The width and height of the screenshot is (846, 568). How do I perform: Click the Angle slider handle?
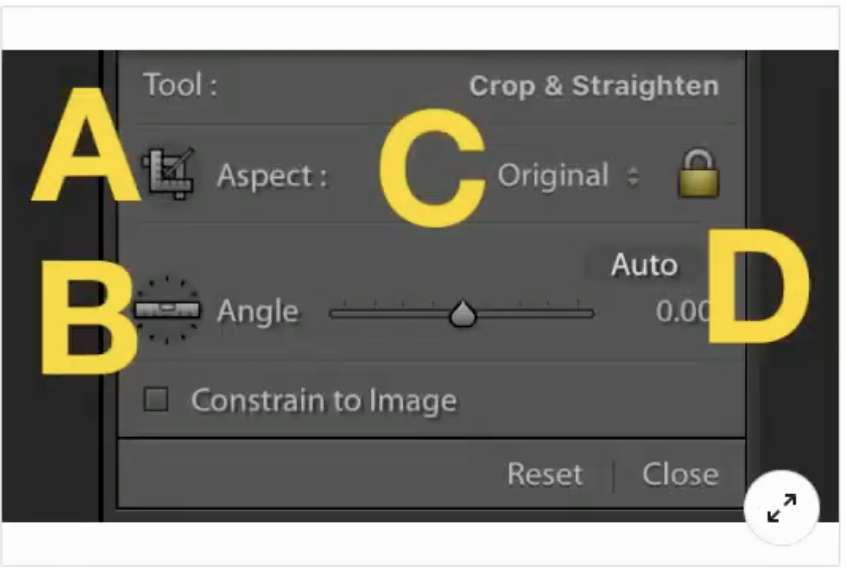[462, 314]
